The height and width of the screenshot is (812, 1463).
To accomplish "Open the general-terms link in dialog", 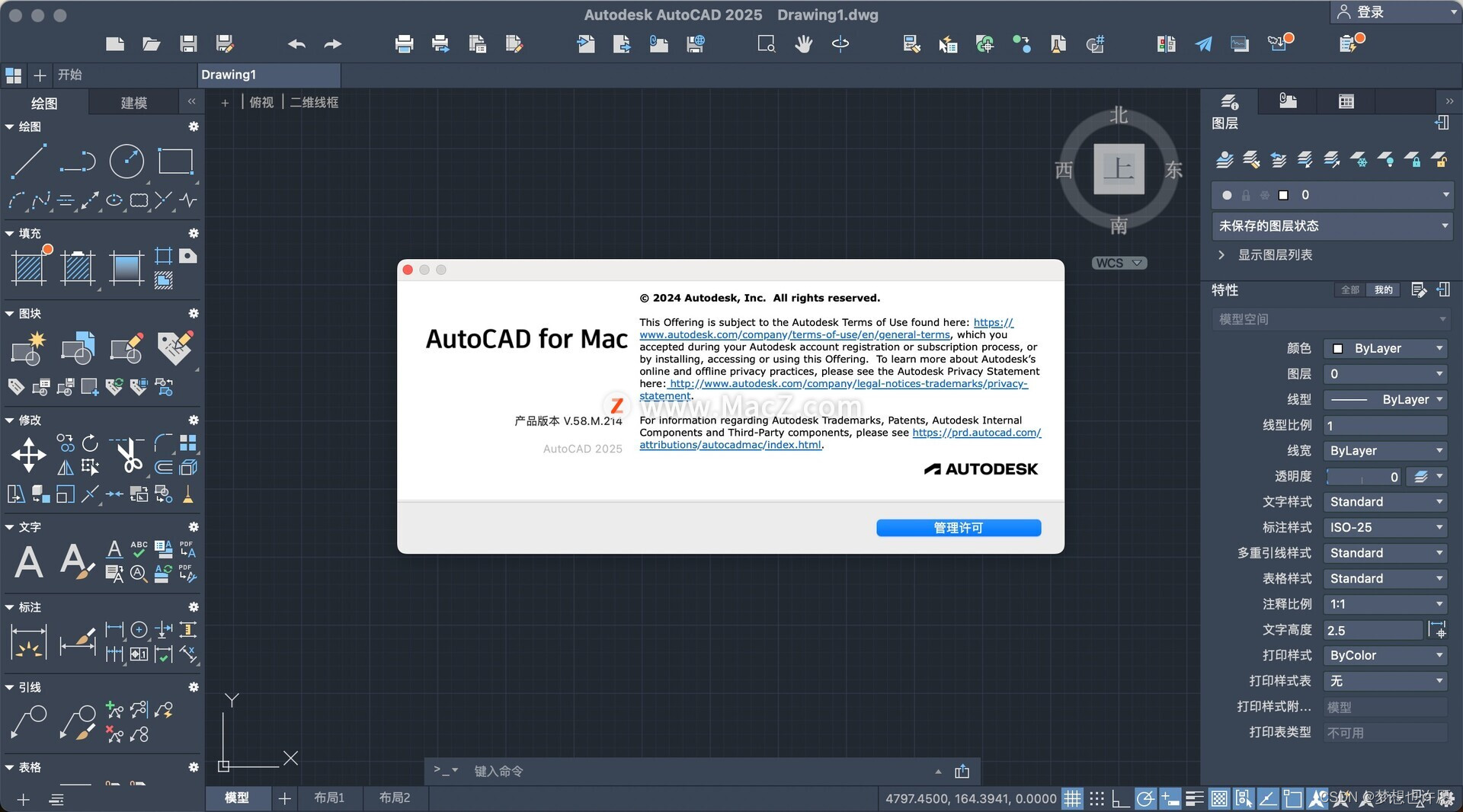I will [795, 334].
